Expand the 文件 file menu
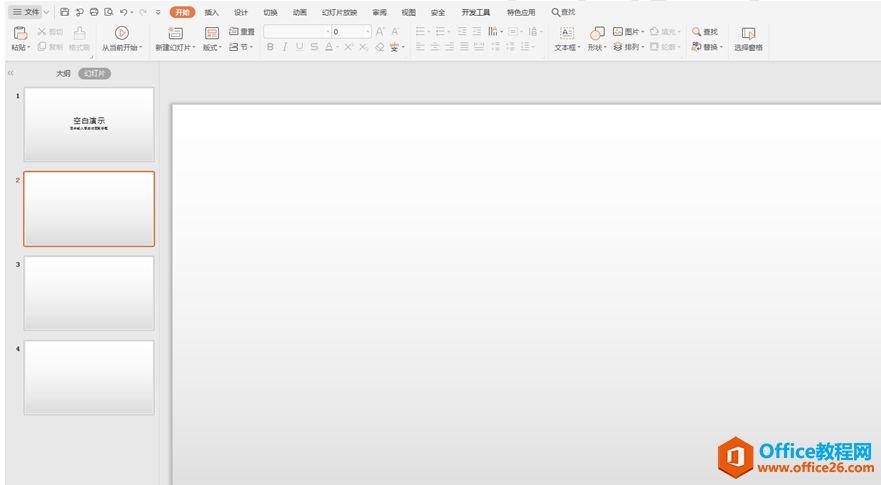 (30, 12)
